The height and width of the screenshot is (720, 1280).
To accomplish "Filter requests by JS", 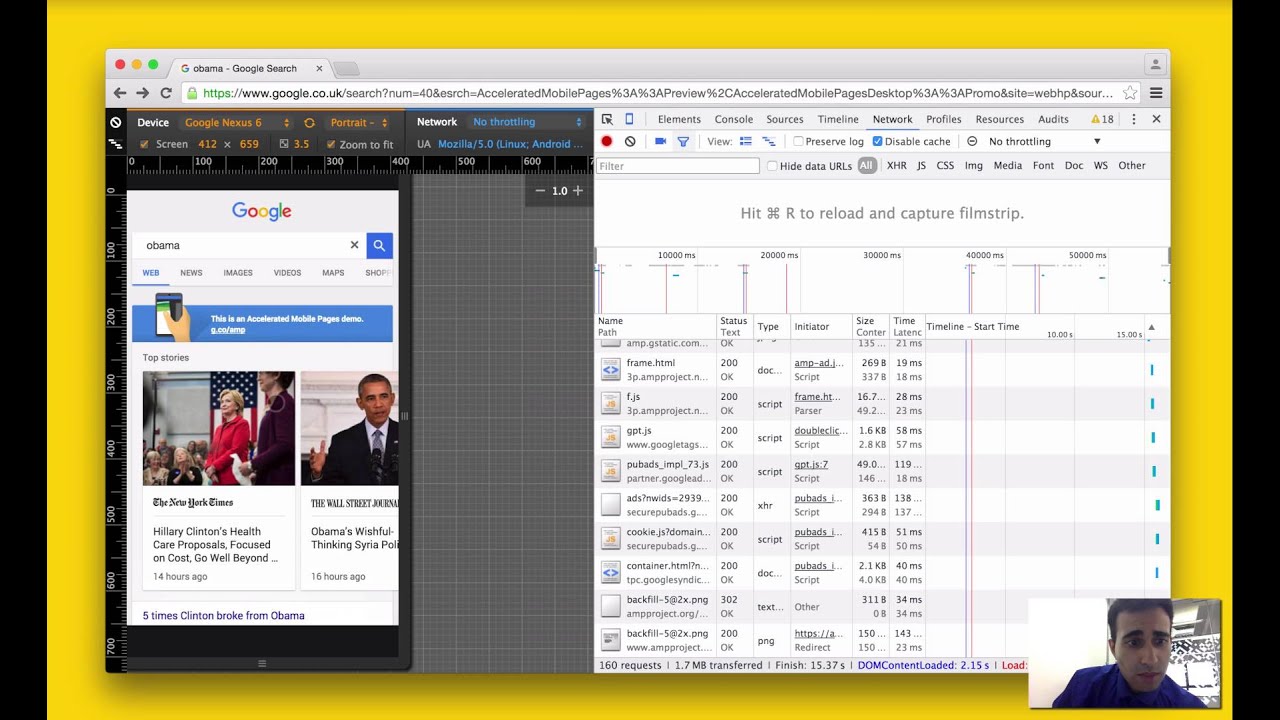I will point(921,166).
